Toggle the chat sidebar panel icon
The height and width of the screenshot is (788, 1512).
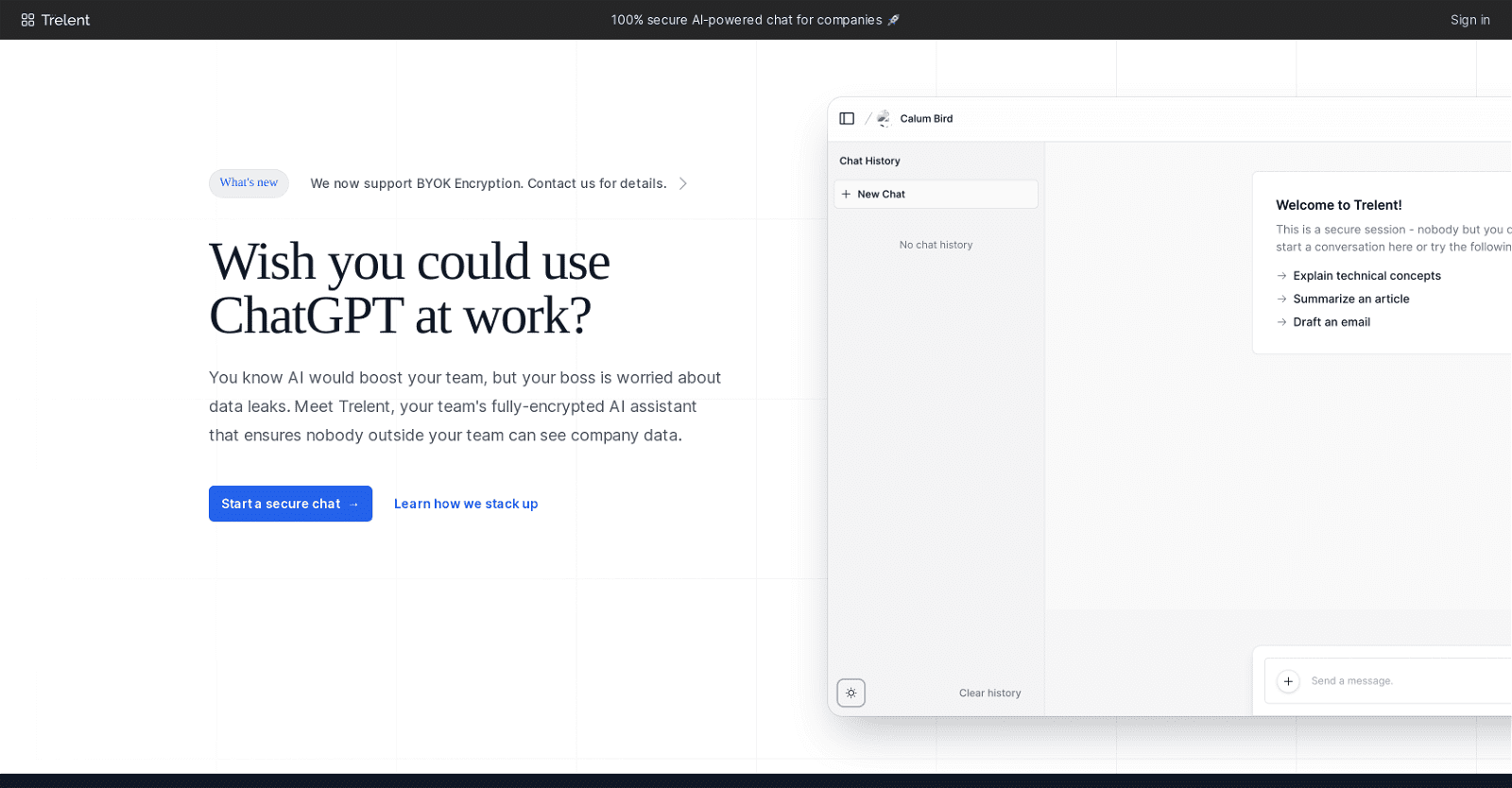pos(847,119)
